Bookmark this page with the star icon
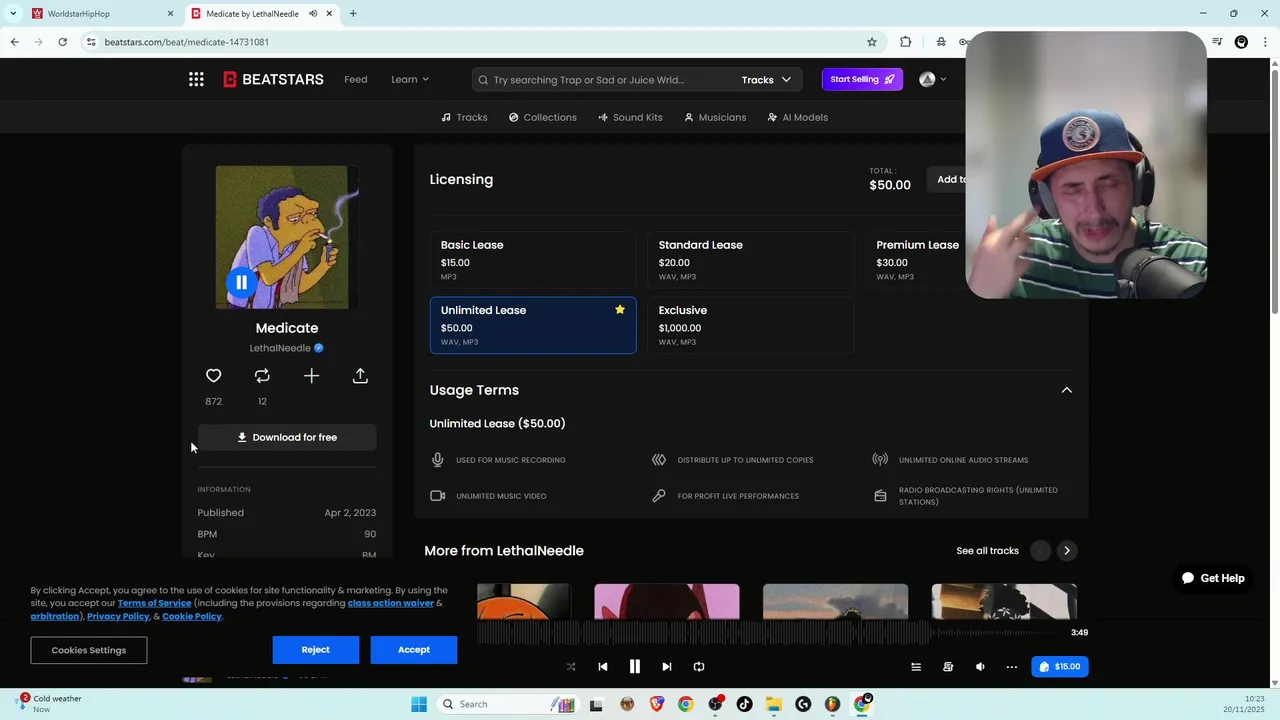Screen dimensions: 1280x720 (872, 42)
